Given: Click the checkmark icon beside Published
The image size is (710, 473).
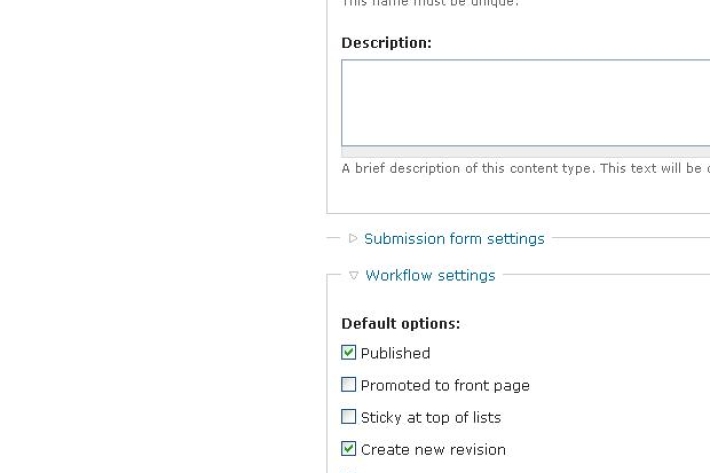Looking at the screenshot, I should pyautogui.click(x=348, y=353).
